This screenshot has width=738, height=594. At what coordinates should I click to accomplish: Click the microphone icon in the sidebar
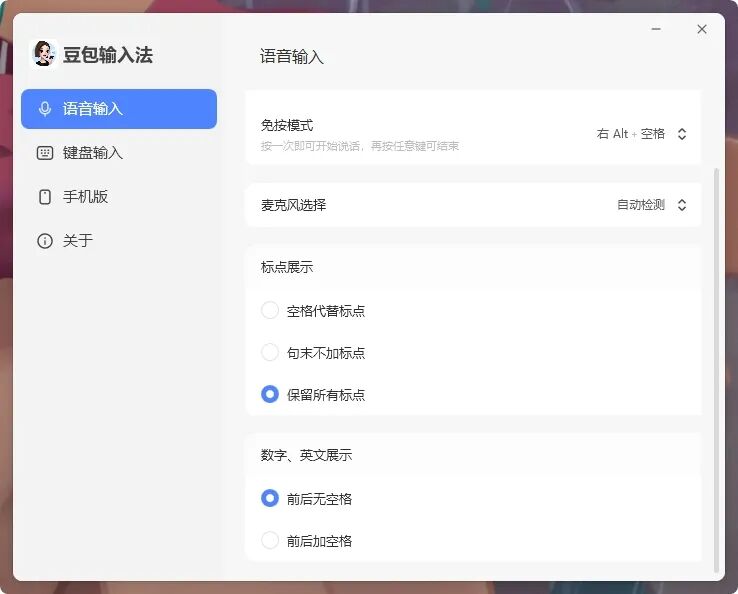pyautogui.click(x=45, y=109)
